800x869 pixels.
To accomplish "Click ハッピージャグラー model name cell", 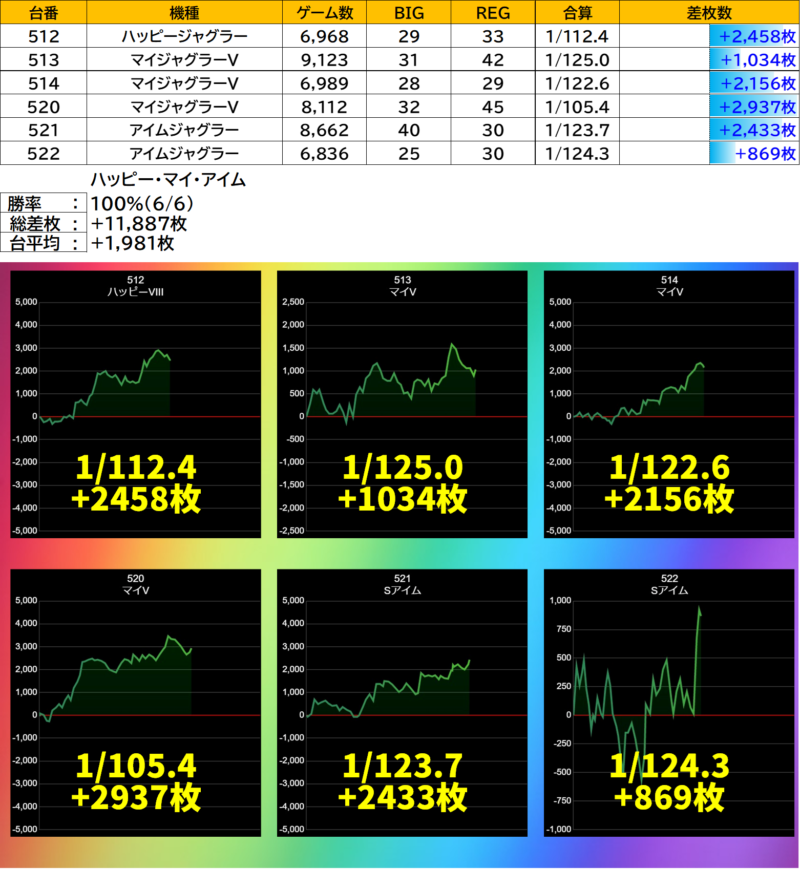I will (x=184, y=36).
